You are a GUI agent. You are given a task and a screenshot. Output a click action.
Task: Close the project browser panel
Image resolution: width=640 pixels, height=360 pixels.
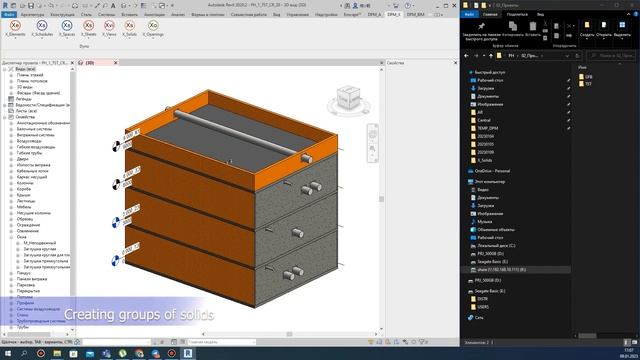[72, 63]
